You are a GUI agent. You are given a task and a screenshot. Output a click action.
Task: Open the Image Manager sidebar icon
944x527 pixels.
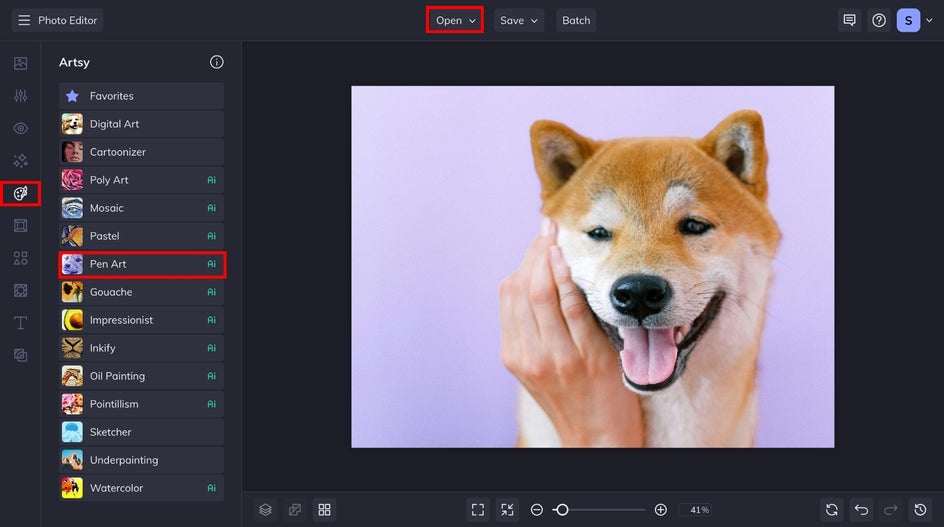20,63
